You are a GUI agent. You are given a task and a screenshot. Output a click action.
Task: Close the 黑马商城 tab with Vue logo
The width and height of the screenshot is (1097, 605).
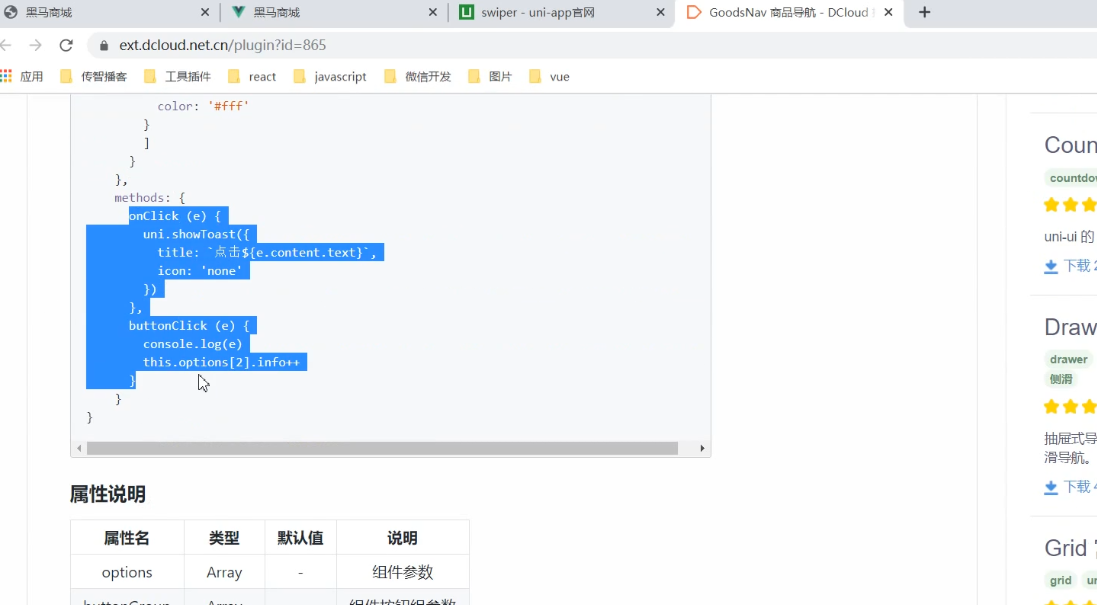click(x=433, y=13)
